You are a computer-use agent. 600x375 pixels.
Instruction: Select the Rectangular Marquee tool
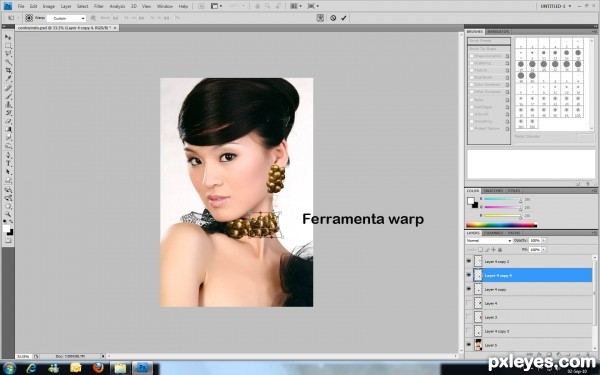point(8,46)
